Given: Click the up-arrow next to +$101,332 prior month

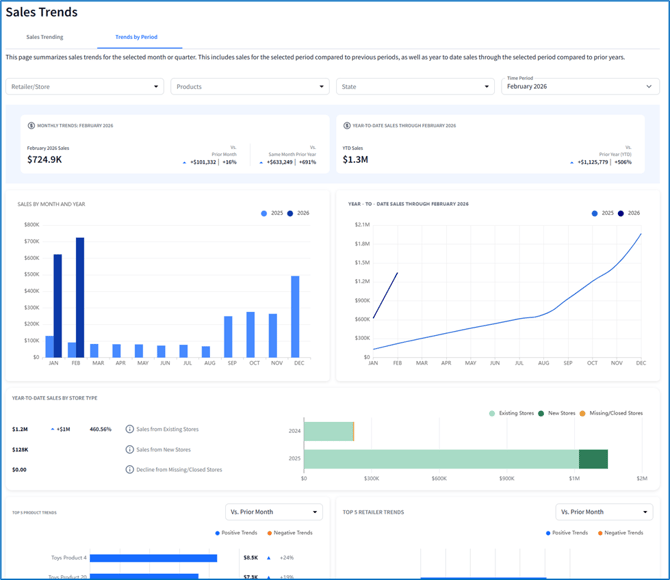Looking at the screenshot, I should tap(184, 162).
